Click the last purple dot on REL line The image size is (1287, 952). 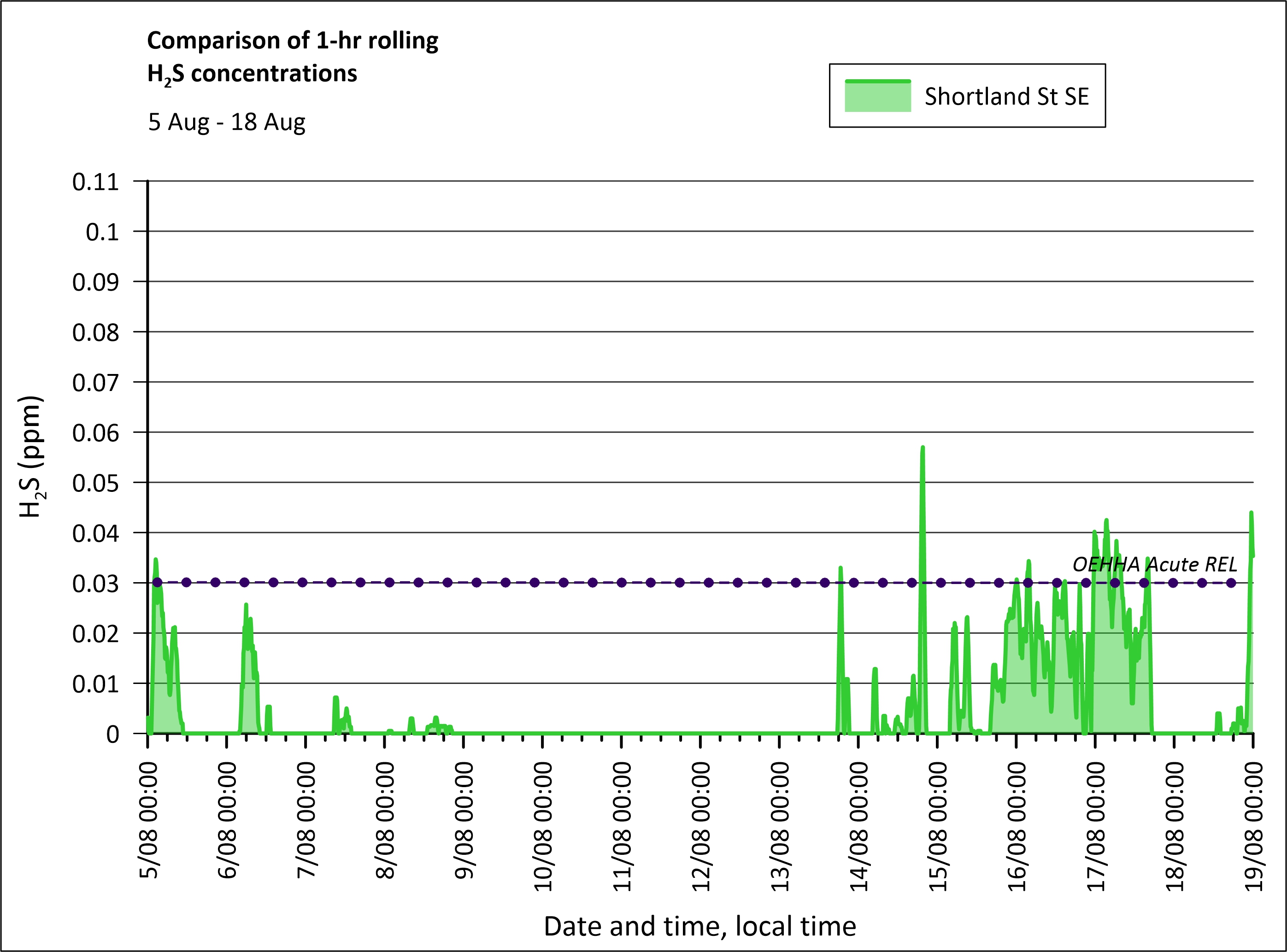(1231, 583)
